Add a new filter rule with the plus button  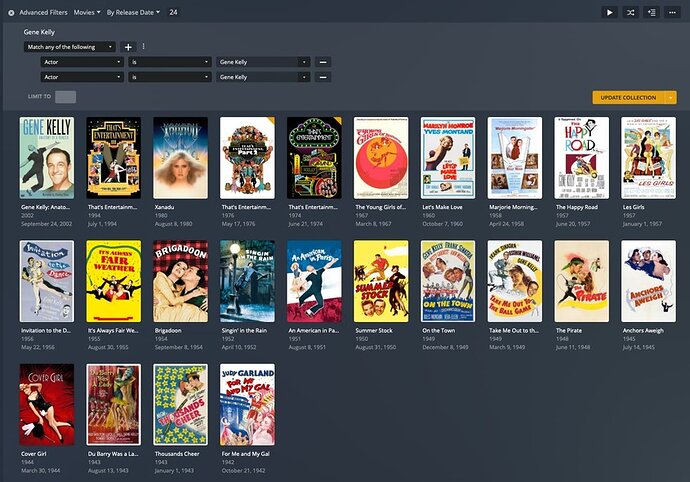click(x=128, y=47)
